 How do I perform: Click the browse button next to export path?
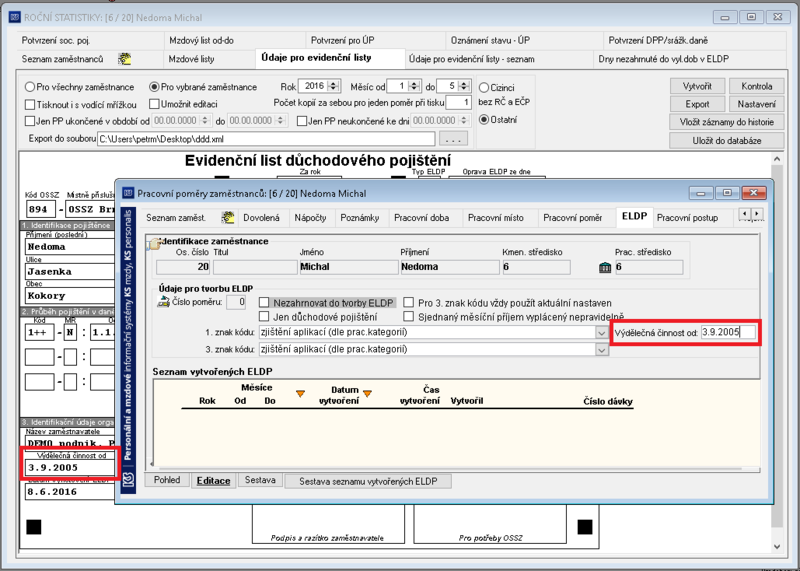(453, 139)
